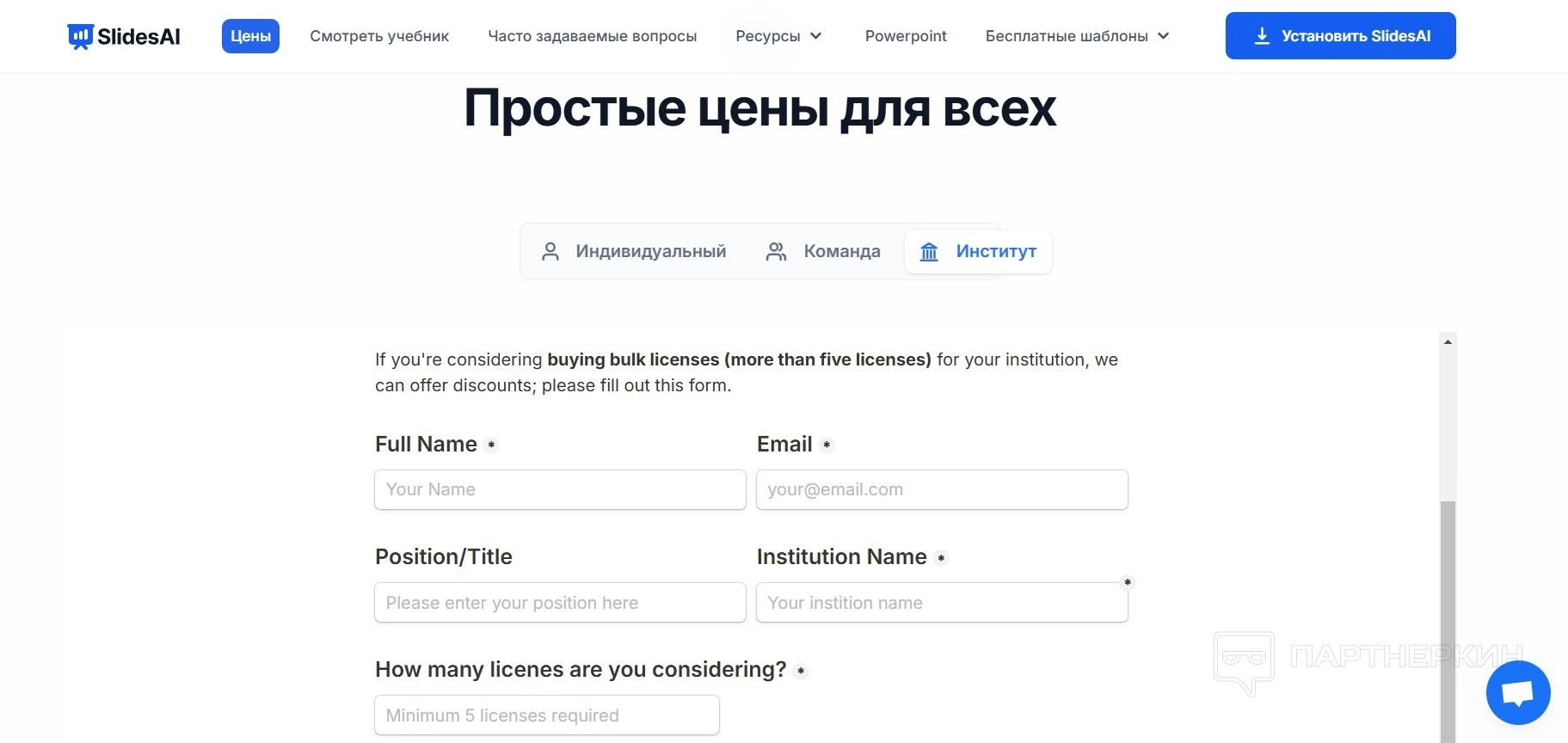Click the two-person Team icon
The height and width of the screenshot is (743, 1568).
[x=776, y=251]
